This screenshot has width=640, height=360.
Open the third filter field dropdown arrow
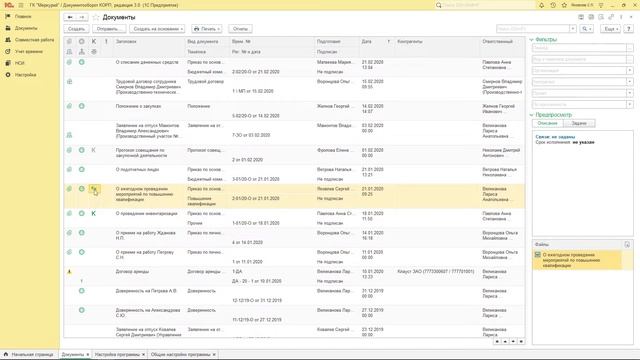click(x=630, y=71)
